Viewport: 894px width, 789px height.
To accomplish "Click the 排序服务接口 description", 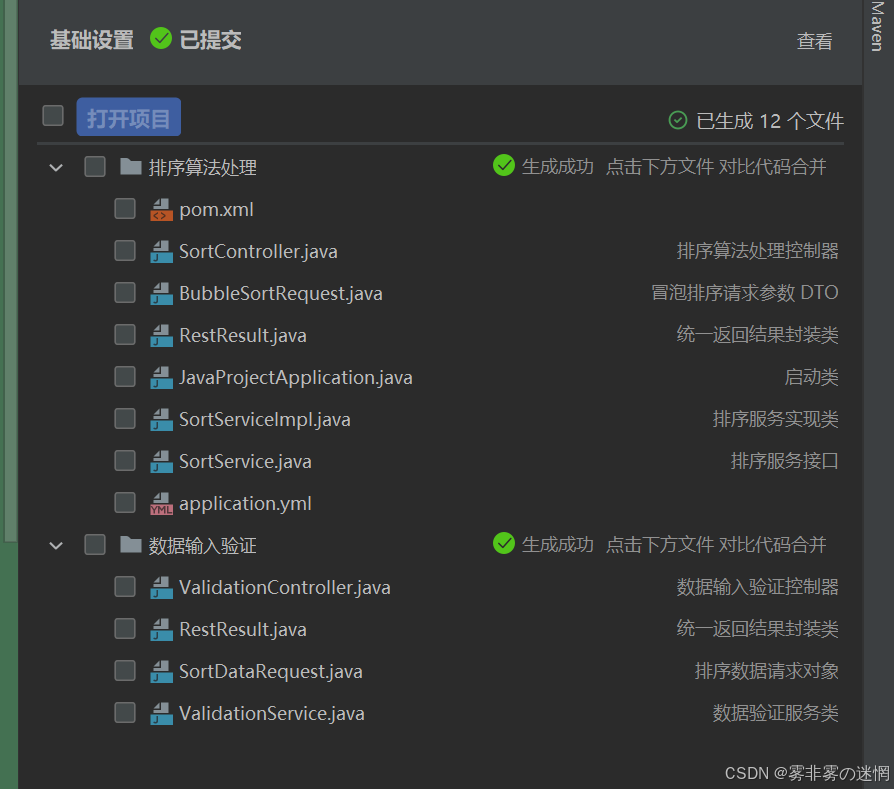I will (x=785, y=461).
